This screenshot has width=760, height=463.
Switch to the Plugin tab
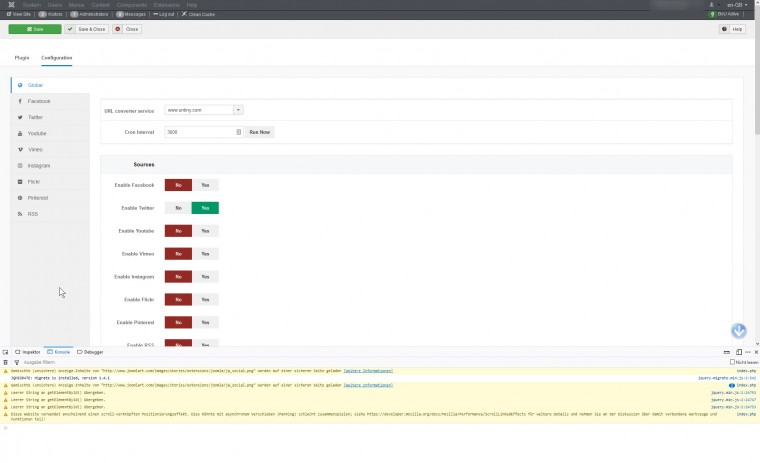click(22, 58)
